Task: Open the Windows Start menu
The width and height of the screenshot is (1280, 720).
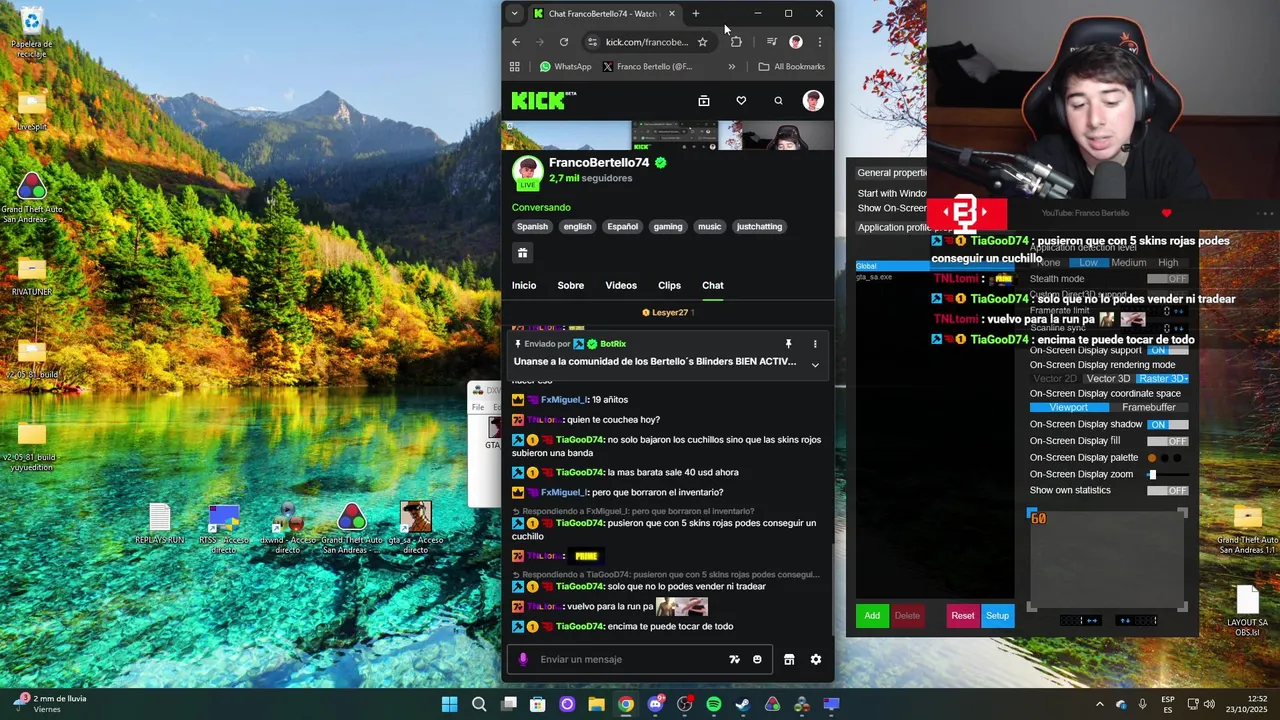Action: (x=450, y=705)
